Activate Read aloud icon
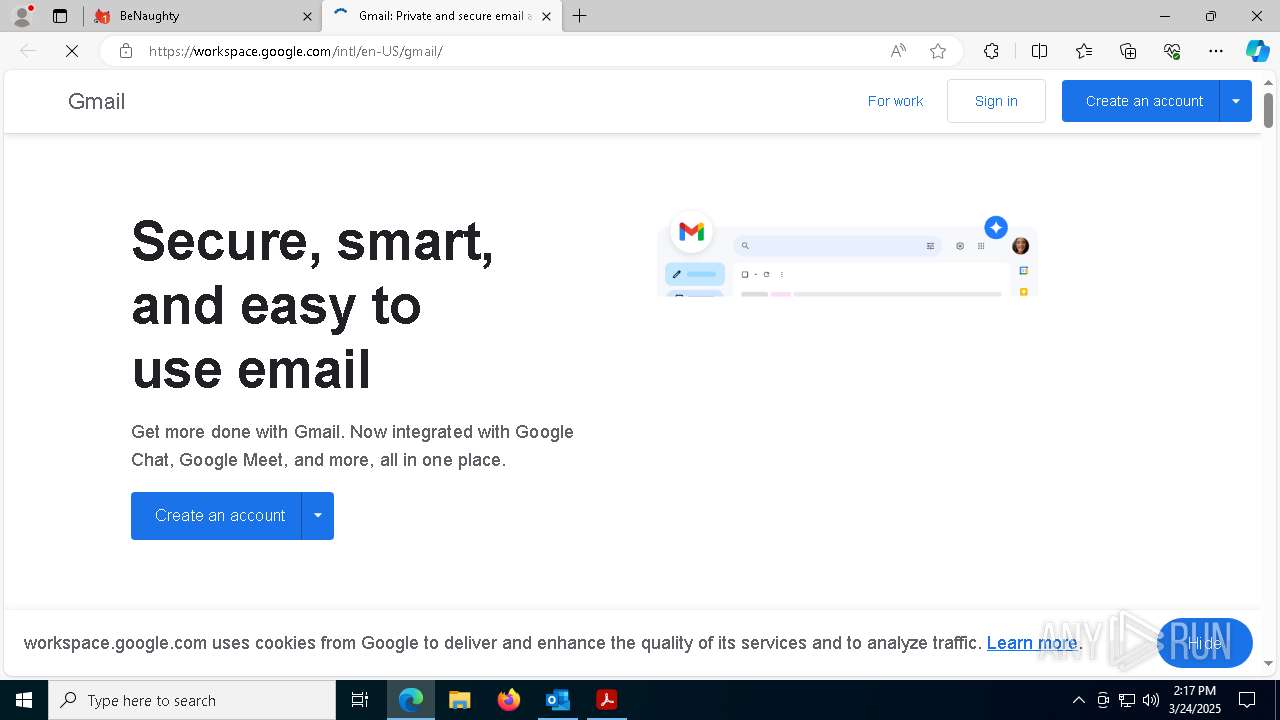This screenshot has height=720, width=1280. click(x=898, y=51)
